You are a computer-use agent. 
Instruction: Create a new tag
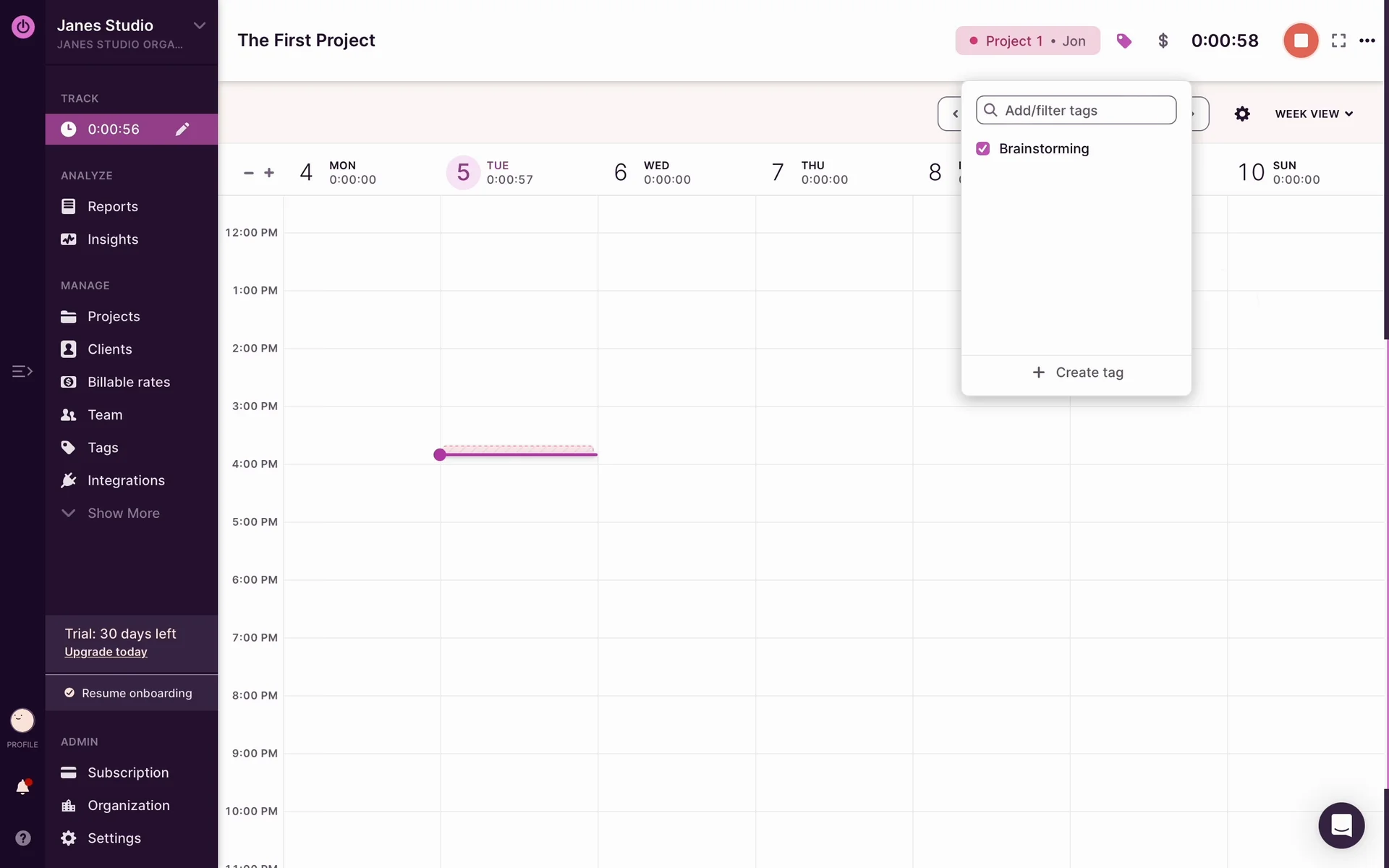(x=1076, y=373)
